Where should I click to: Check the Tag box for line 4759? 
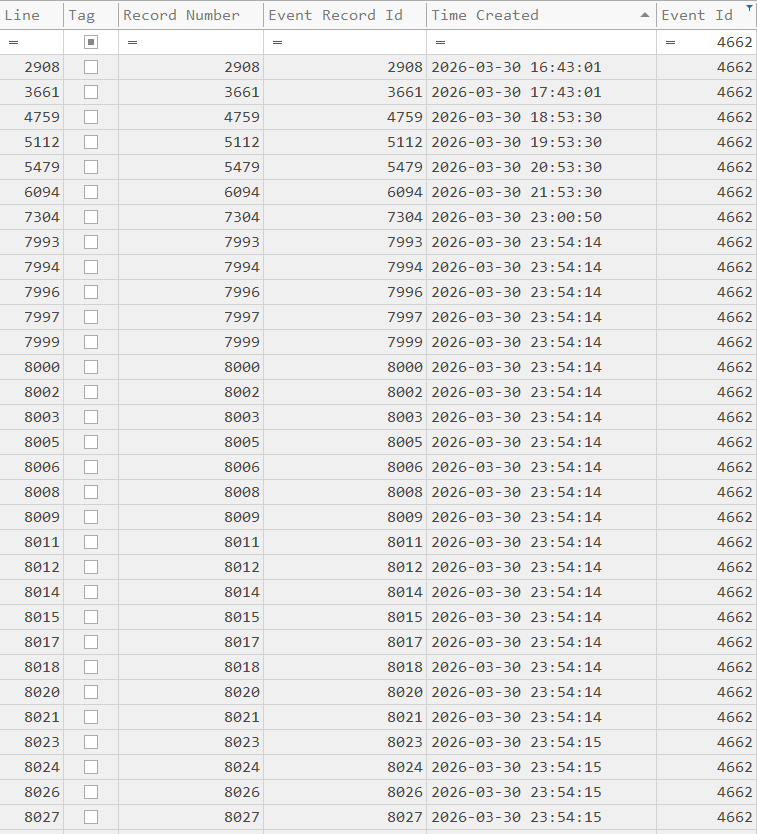click(x=91, y=117)
